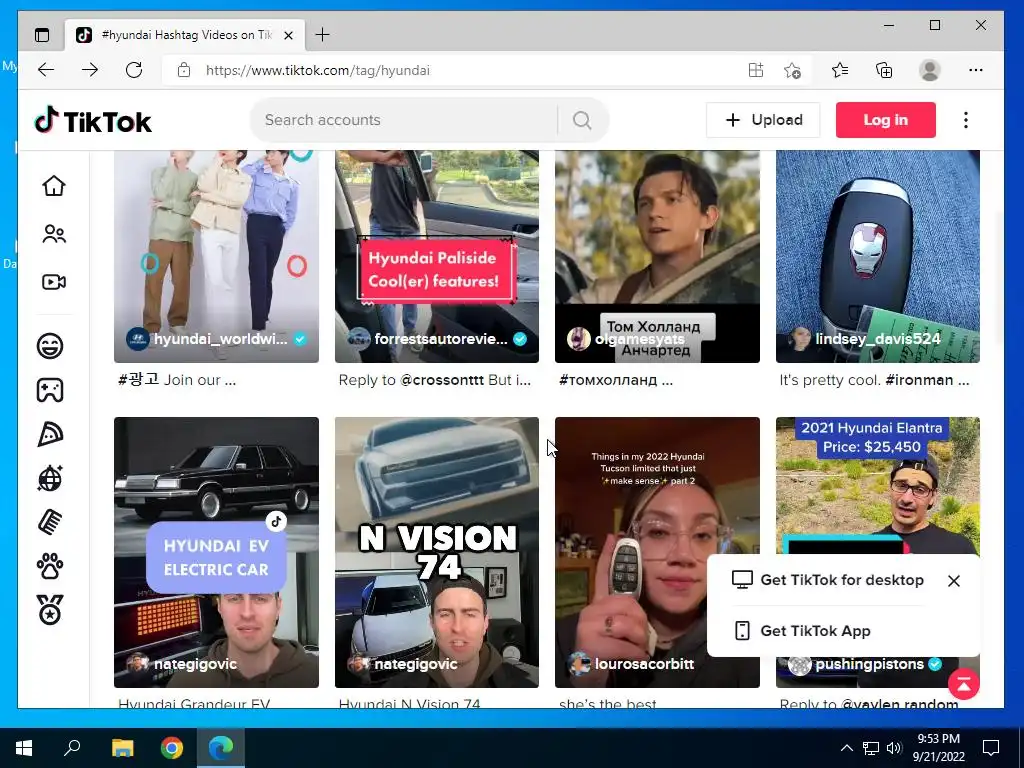Screen dimensions: 1024x768
Task: Open the N Vision 74 video
Action: [x=437, y=552]
